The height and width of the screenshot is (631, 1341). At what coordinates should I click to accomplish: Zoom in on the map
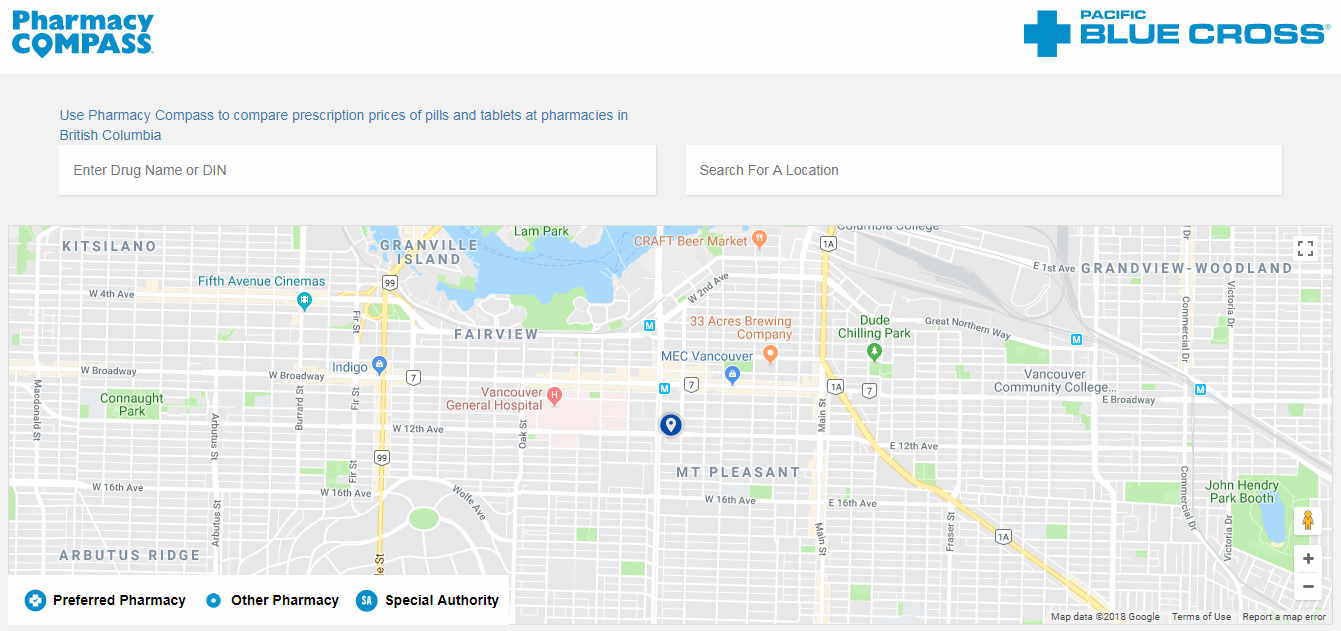1307,559
